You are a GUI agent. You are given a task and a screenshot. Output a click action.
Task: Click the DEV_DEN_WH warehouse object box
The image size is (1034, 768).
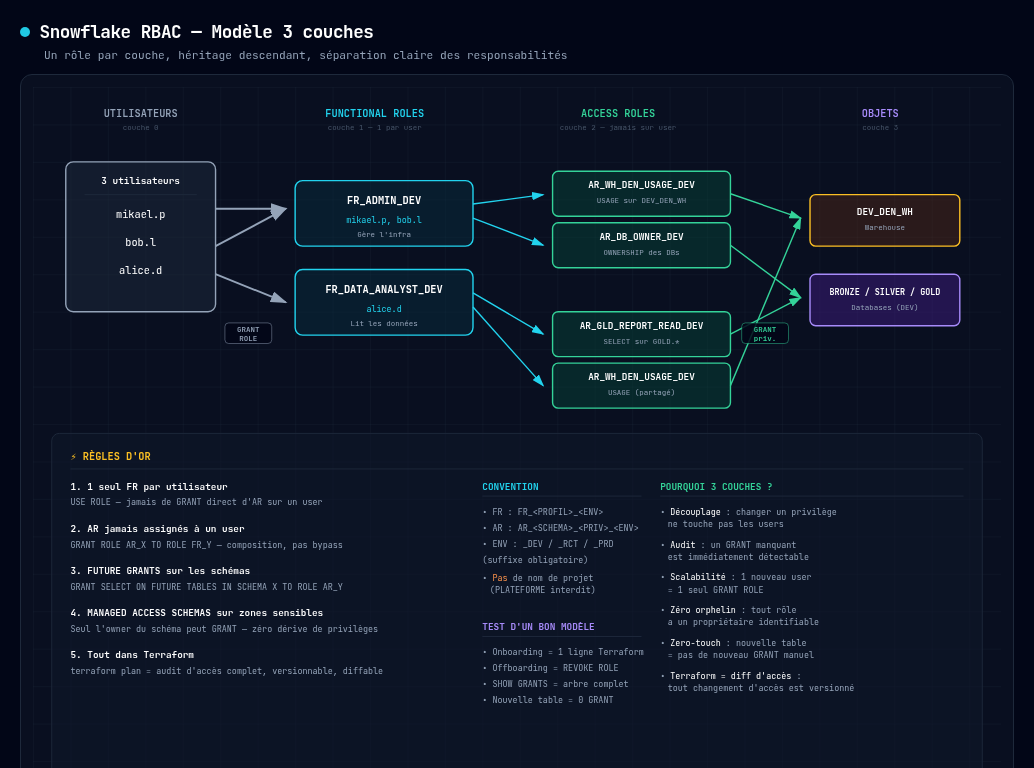885,221
